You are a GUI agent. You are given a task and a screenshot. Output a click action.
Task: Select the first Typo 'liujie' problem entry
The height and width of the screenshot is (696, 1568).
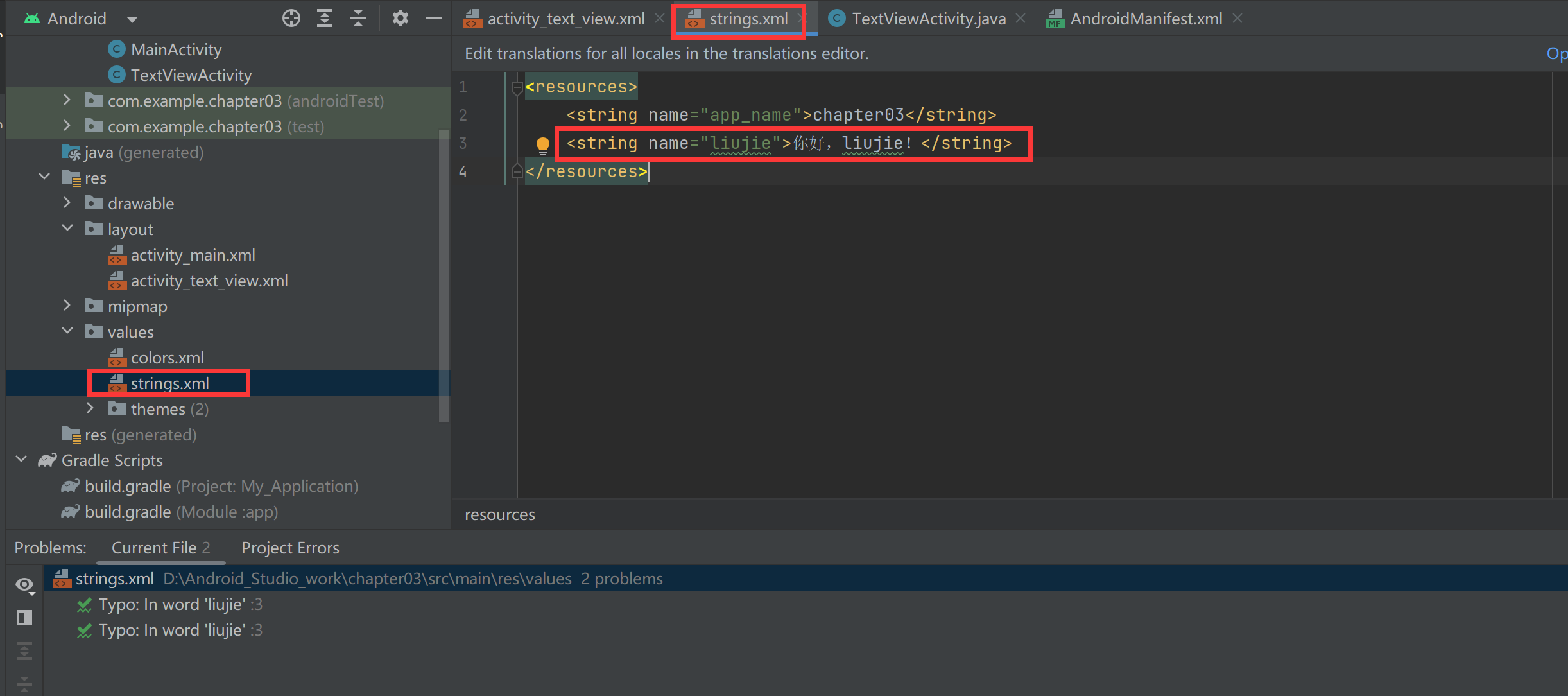click(180, 604)
